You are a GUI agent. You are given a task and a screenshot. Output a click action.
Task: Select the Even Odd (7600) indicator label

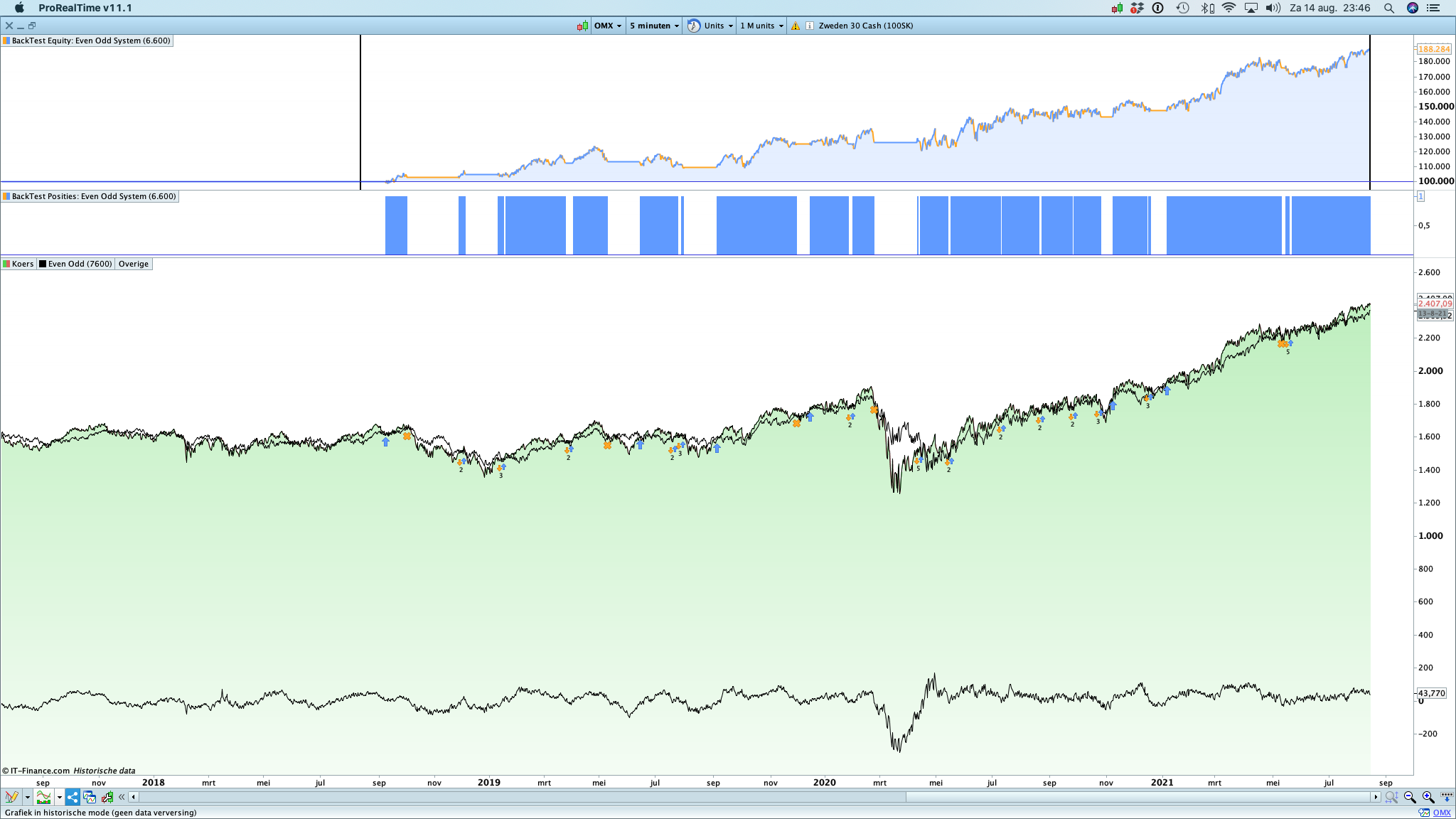76,264
